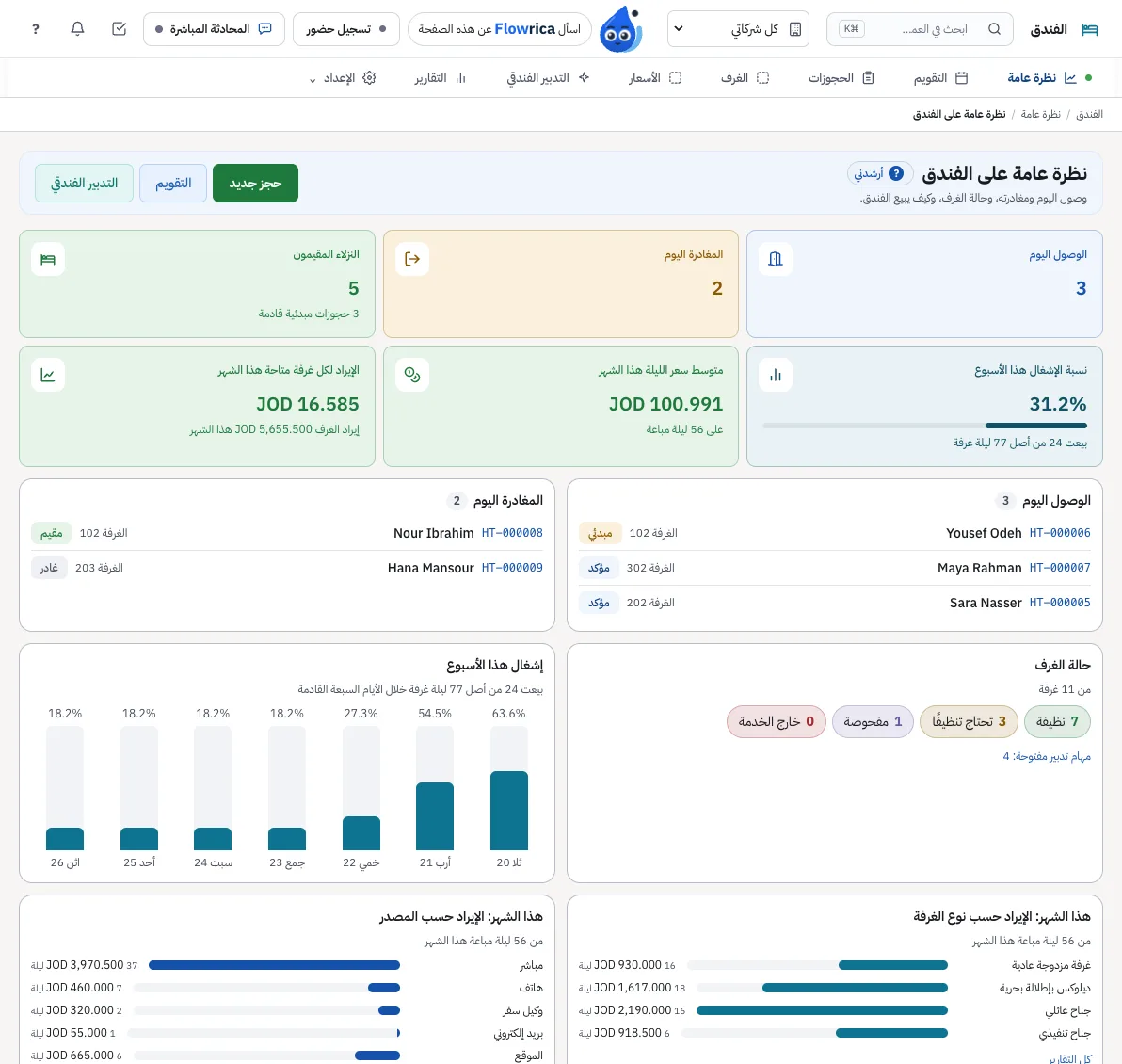The height and width of the screenshot is (1064, 1122).
Task: Click the line chart icon on RevPAR card
Action: [48, 375]
